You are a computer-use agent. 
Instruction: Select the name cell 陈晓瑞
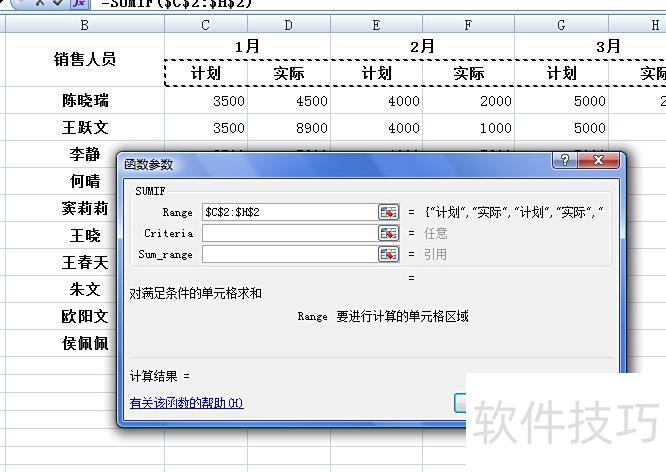pyautogui.click(x=85, y=100)
